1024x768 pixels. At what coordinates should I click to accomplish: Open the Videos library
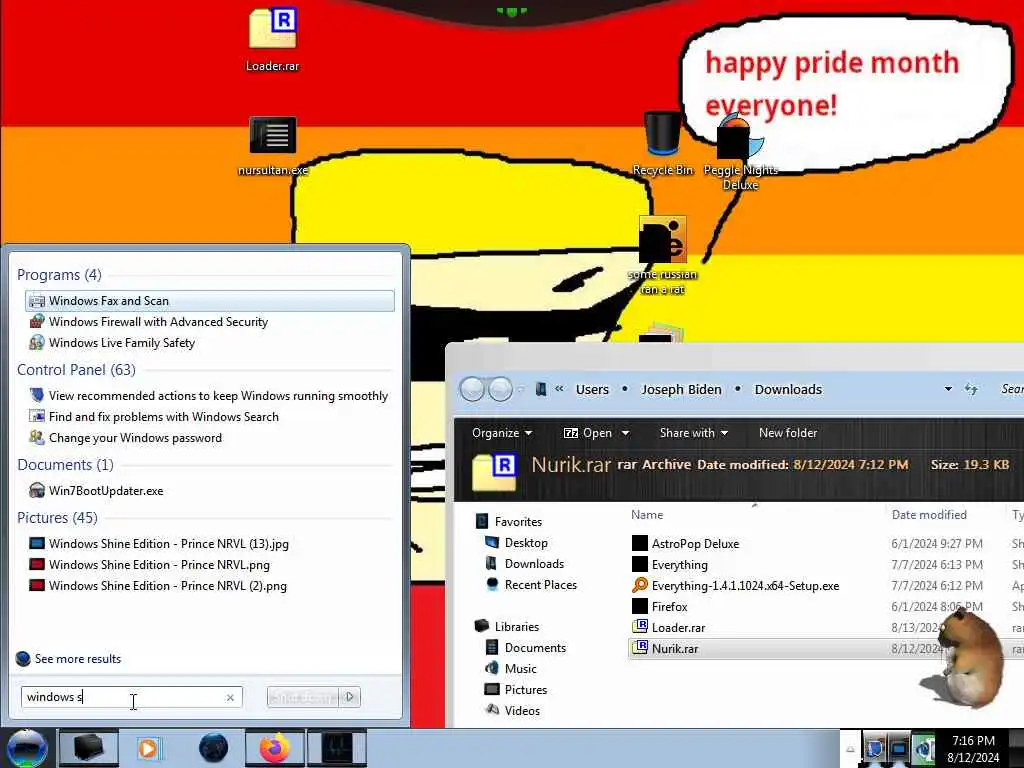513,710
